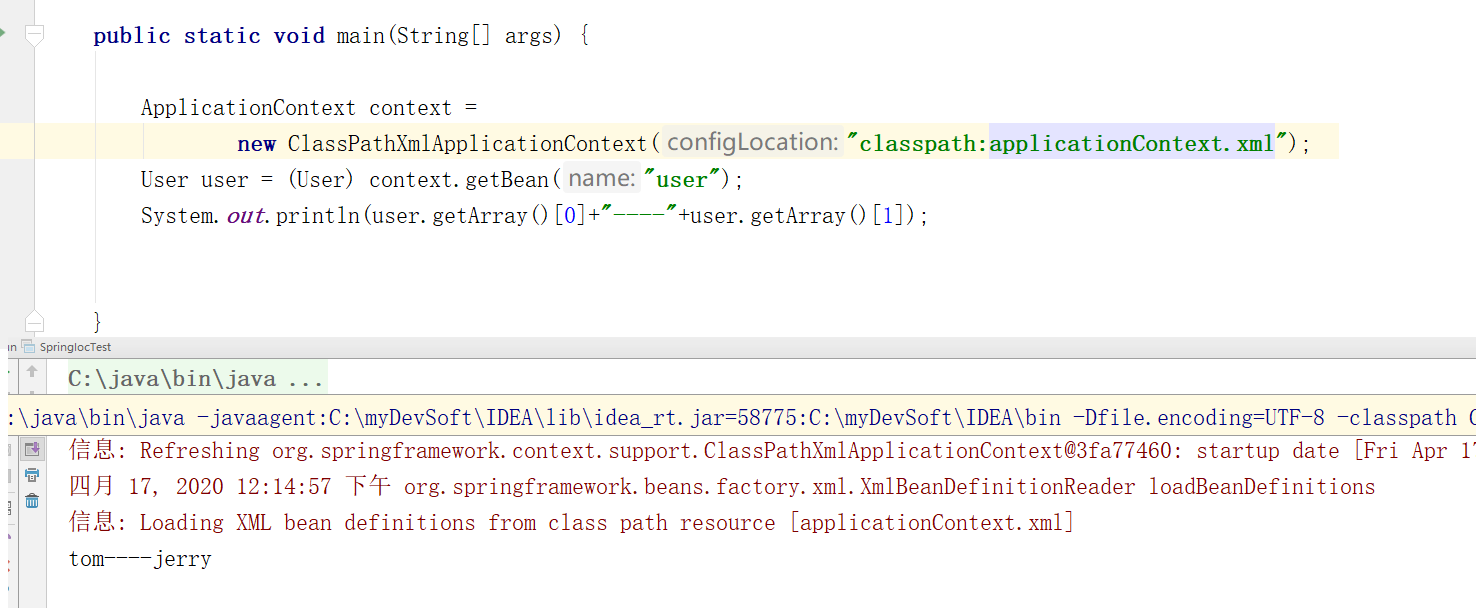Image resolution: width=1476 pixels, height=613 pixels.
Task: Click the applicationContext.xml string in code
Action: (x=1132, y=143)
